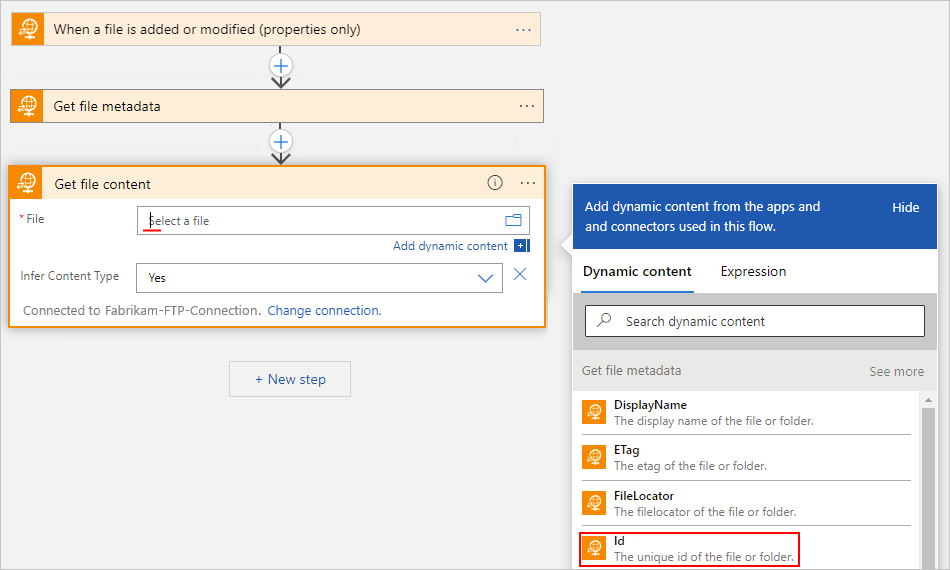The width and height of the screenshot is (950, 570).
Task: Open ellipsis menu on the file trigger
Action: pos(524,29)
